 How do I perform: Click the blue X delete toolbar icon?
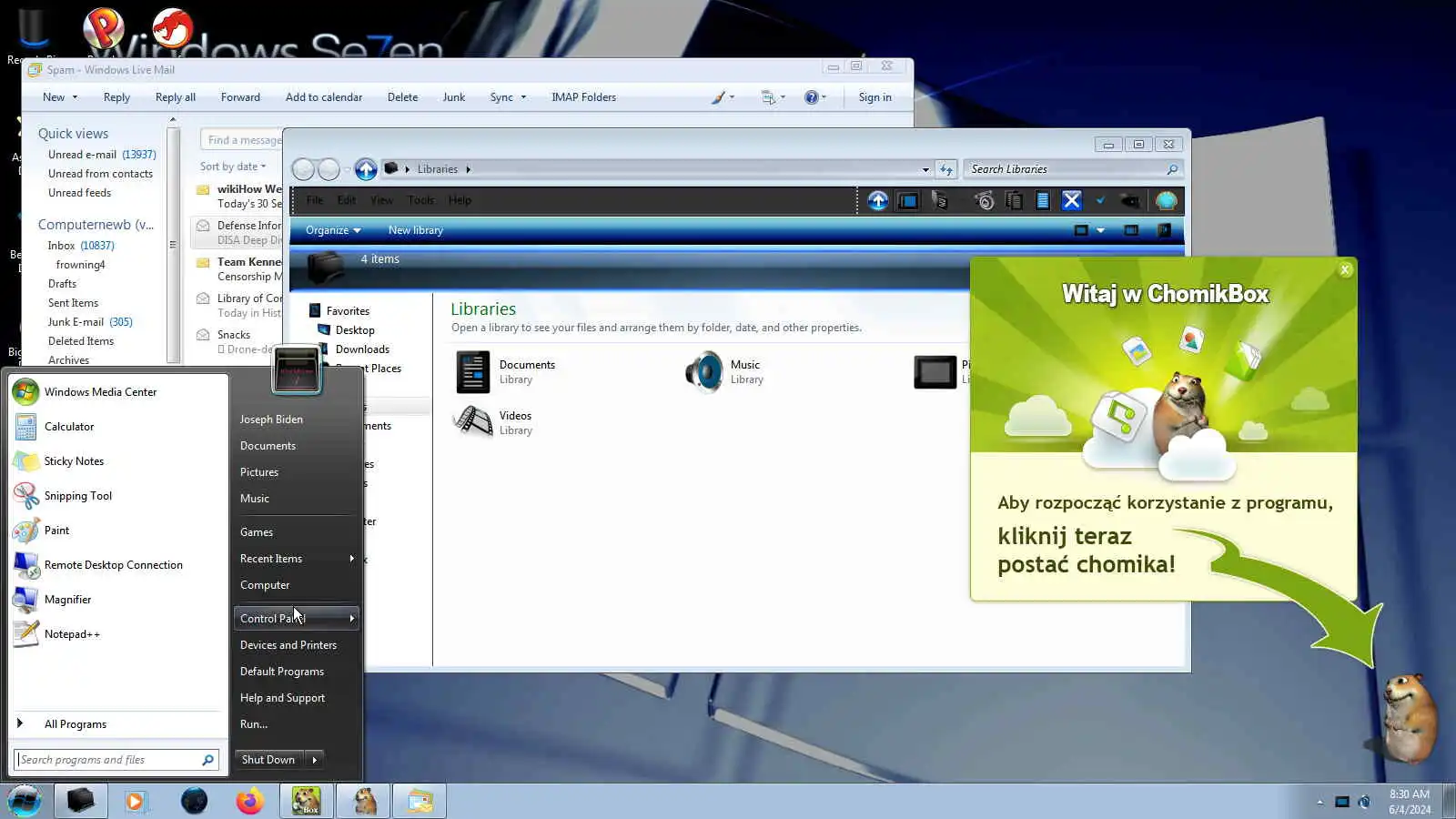(x=1071, y=201)
